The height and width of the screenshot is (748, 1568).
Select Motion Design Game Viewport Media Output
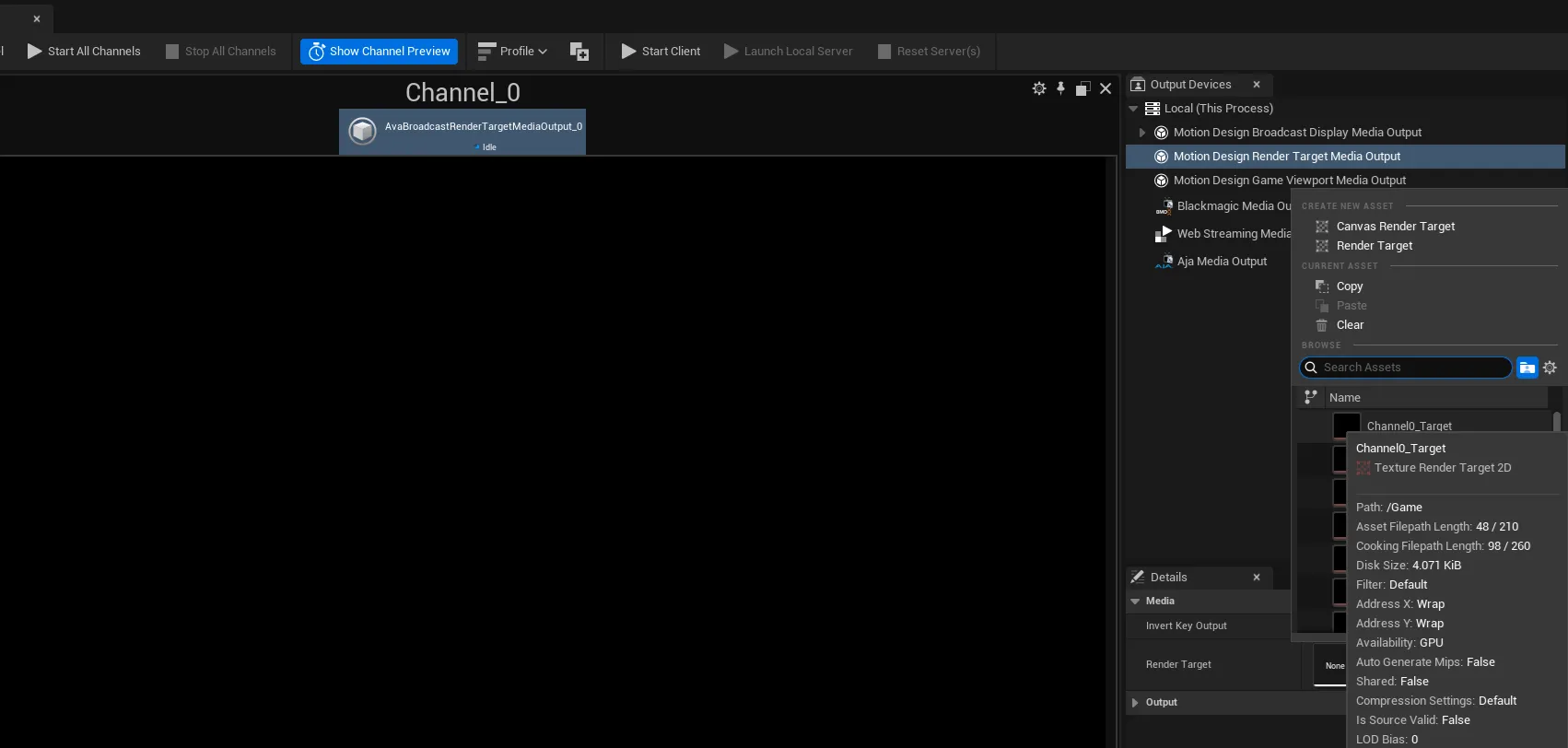coord(1290,181)
